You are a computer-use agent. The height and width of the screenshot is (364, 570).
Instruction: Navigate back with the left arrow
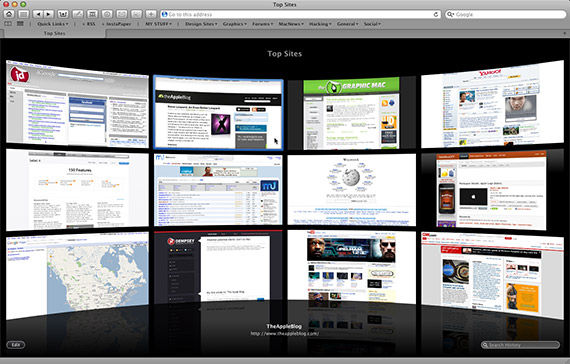[x=37, y=14]
